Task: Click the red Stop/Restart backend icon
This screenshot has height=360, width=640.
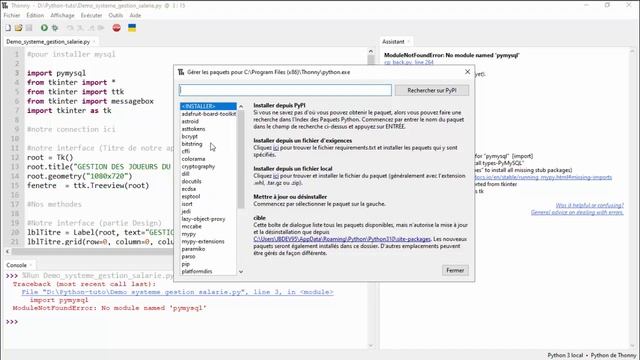Action: pos(116,28)
